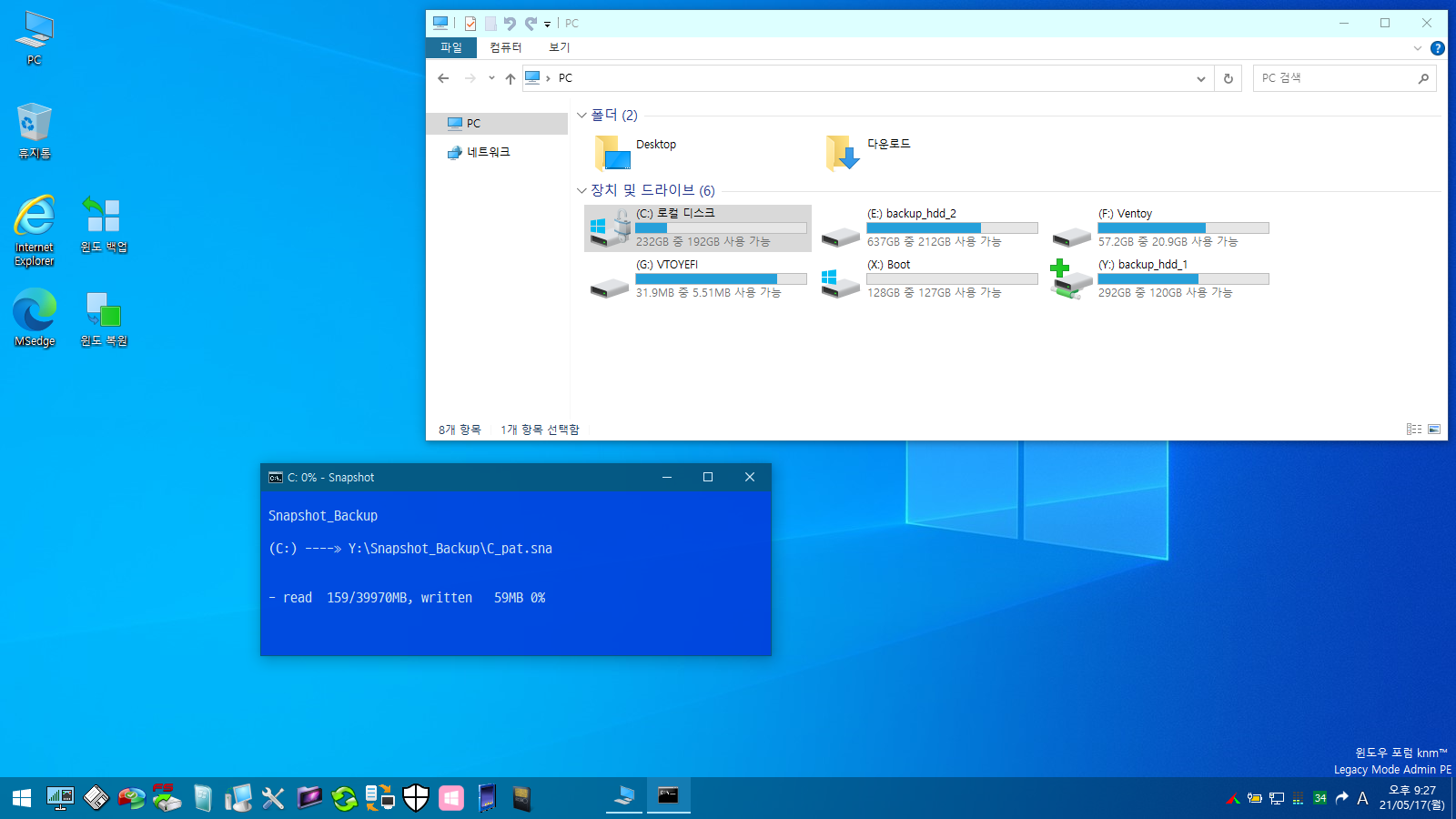Open the partition pie-chart taskbar icon

click(131, 798)
